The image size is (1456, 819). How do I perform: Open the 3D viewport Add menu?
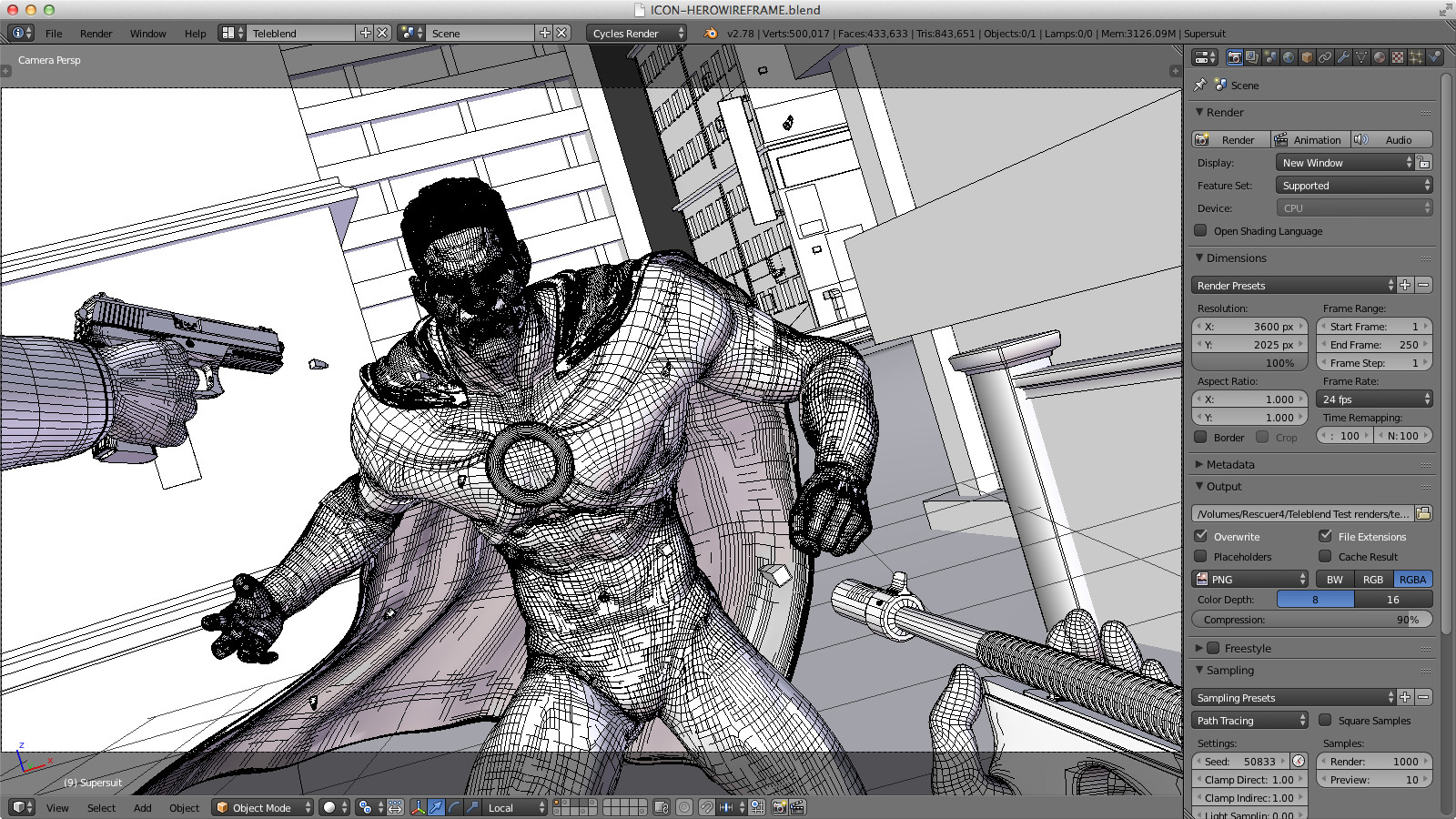143,808
